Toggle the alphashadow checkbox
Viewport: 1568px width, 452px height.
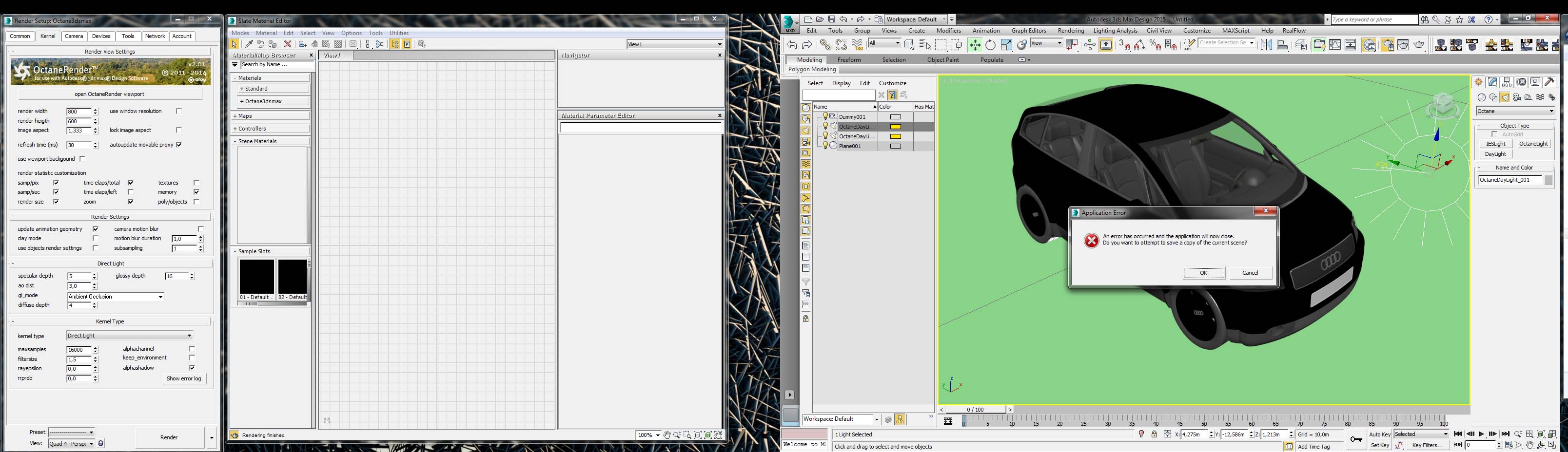193,368
